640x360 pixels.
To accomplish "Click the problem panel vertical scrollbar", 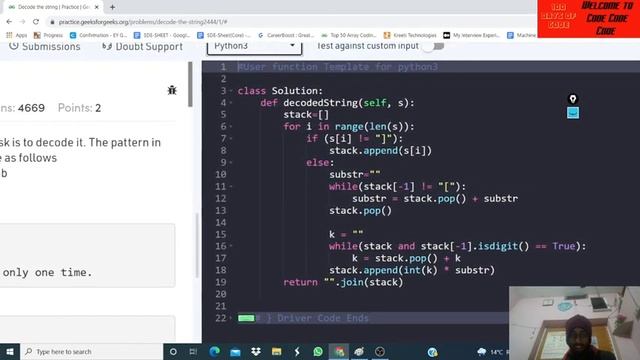I will coord(190,84).
